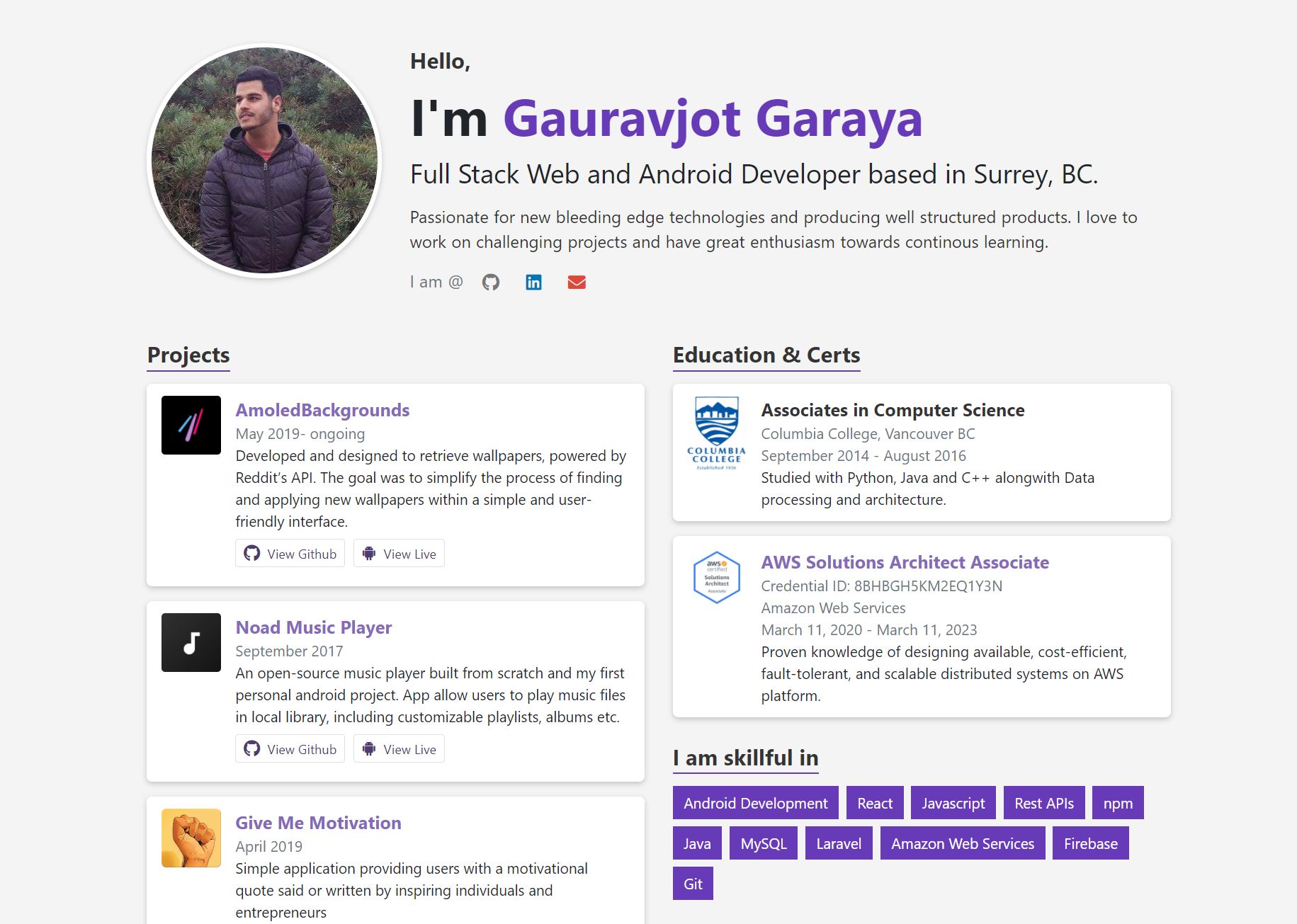Click the red email envelope icon

click(577, 282)
